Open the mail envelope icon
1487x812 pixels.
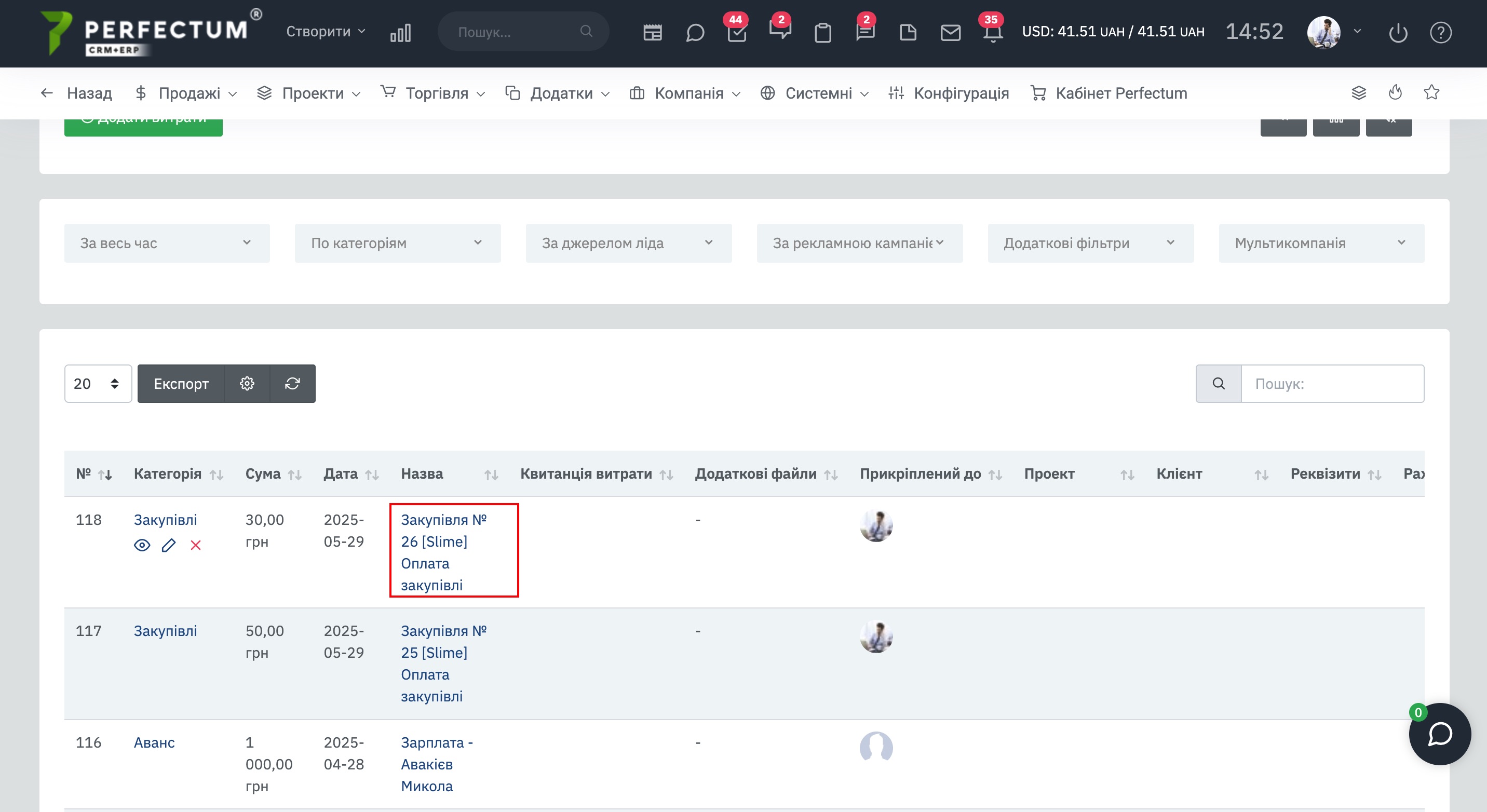950,32
